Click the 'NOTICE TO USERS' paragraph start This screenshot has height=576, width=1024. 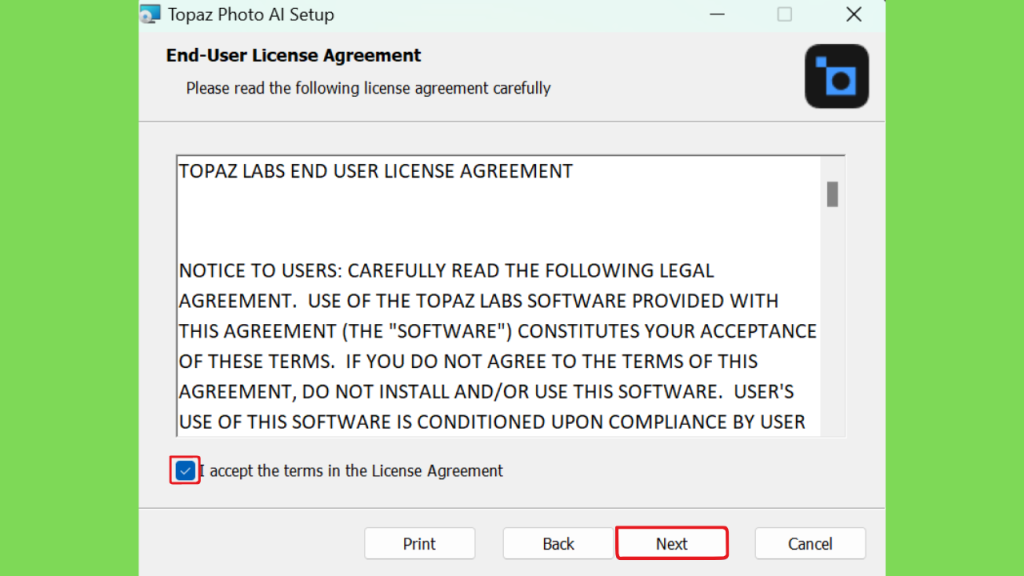coord(261,270)
